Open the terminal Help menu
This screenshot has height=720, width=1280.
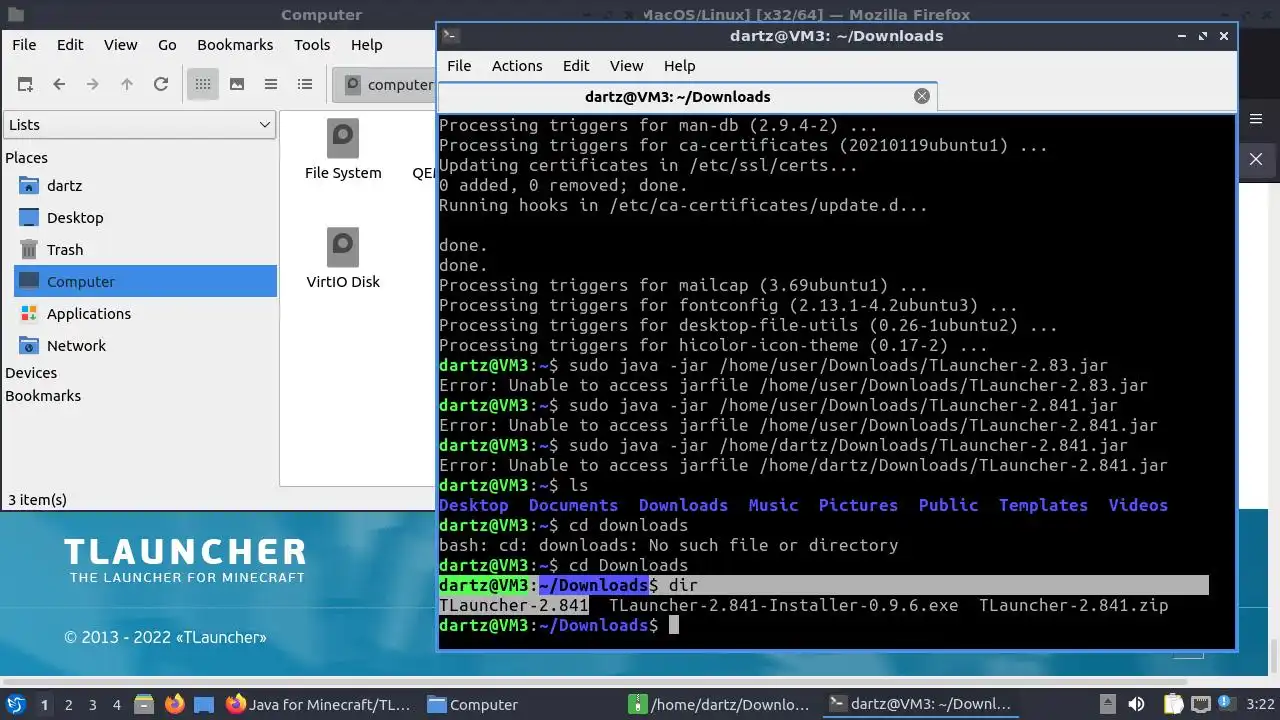click(679, 66)
